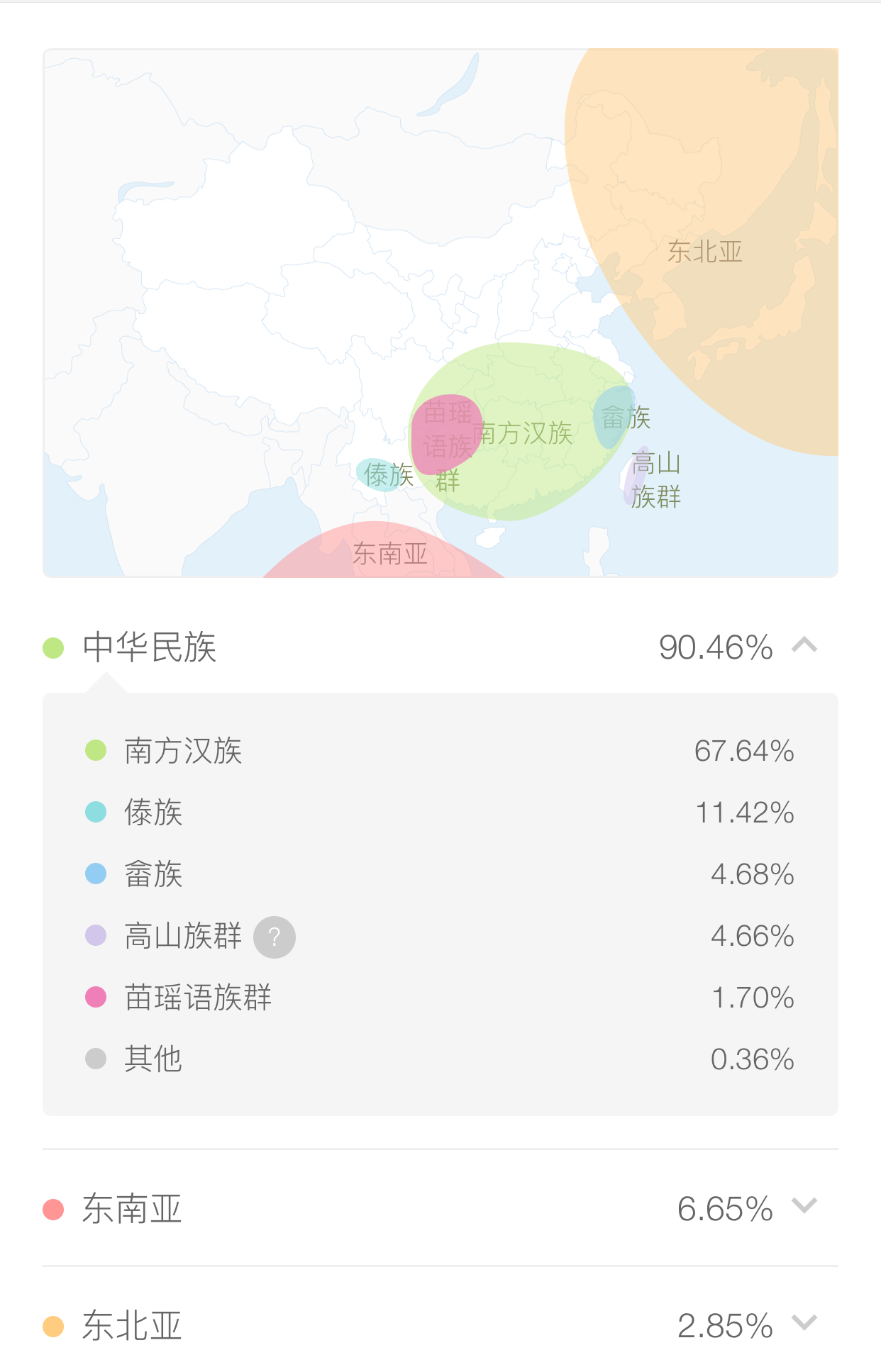881x1372 pixels.
Task: Select the 东北亚 orange region on map
Action: click(x=716, y=234)
